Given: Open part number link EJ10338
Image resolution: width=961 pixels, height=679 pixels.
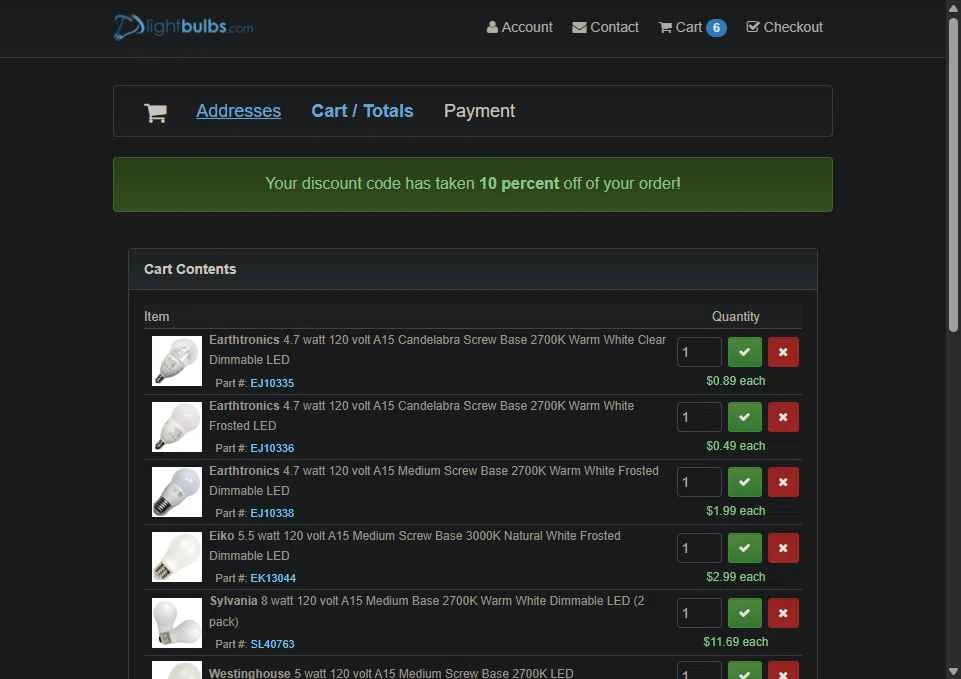Looking at the screenshot, I should (272, 513).
